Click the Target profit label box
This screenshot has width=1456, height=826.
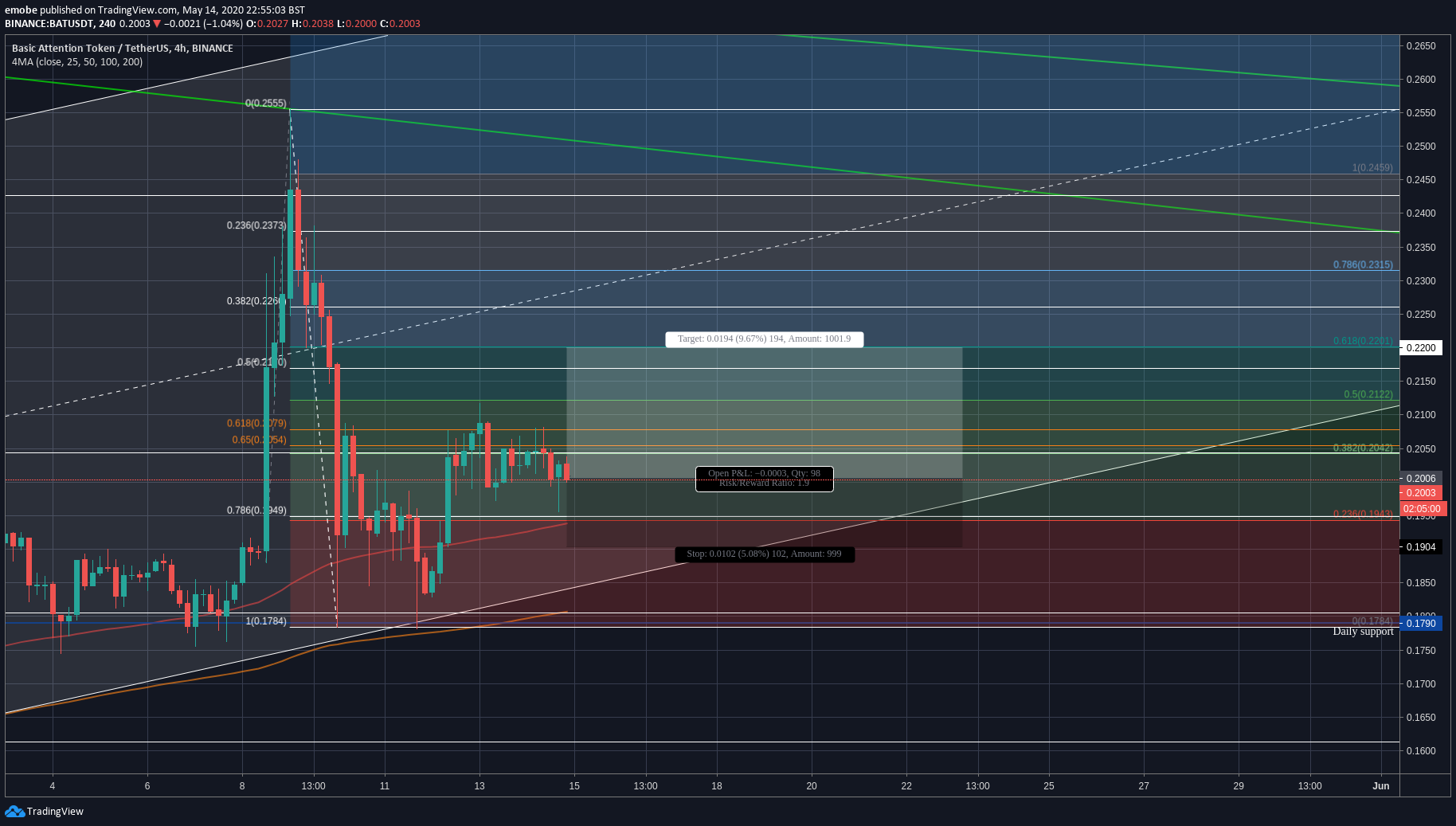[x=764, y=339]
